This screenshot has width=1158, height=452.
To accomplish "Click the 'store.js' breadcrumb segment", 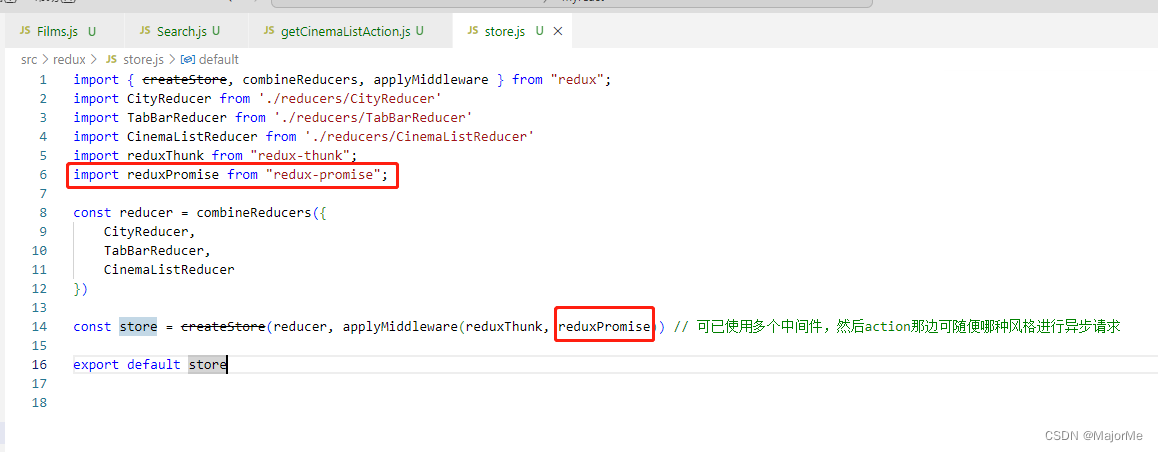I will [145, 59].
